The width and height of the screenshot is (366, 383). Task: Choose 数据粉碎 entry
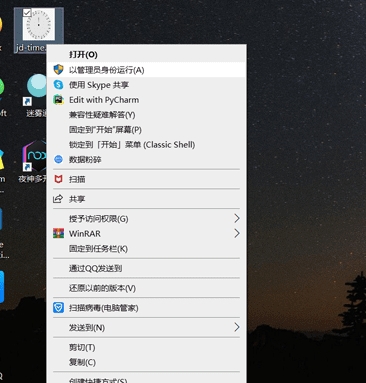147,159
